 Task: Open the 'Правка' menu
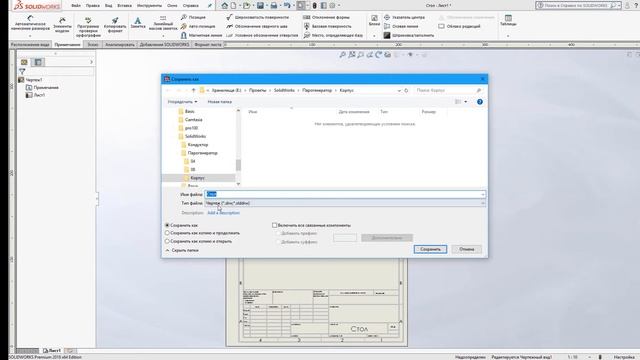coord(93,6)
